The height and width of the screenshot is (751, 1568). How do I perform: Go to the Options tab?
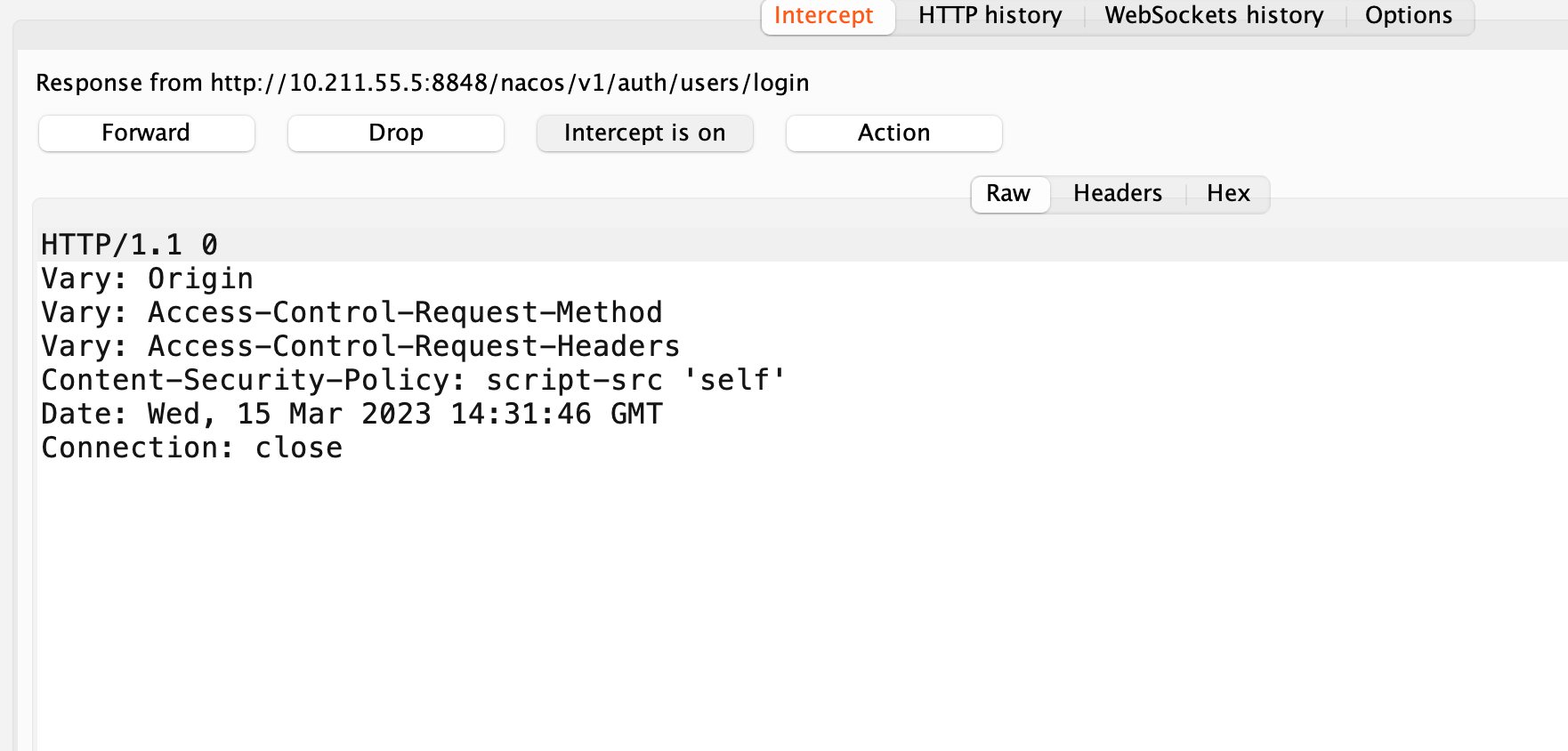pos(1409,16)
